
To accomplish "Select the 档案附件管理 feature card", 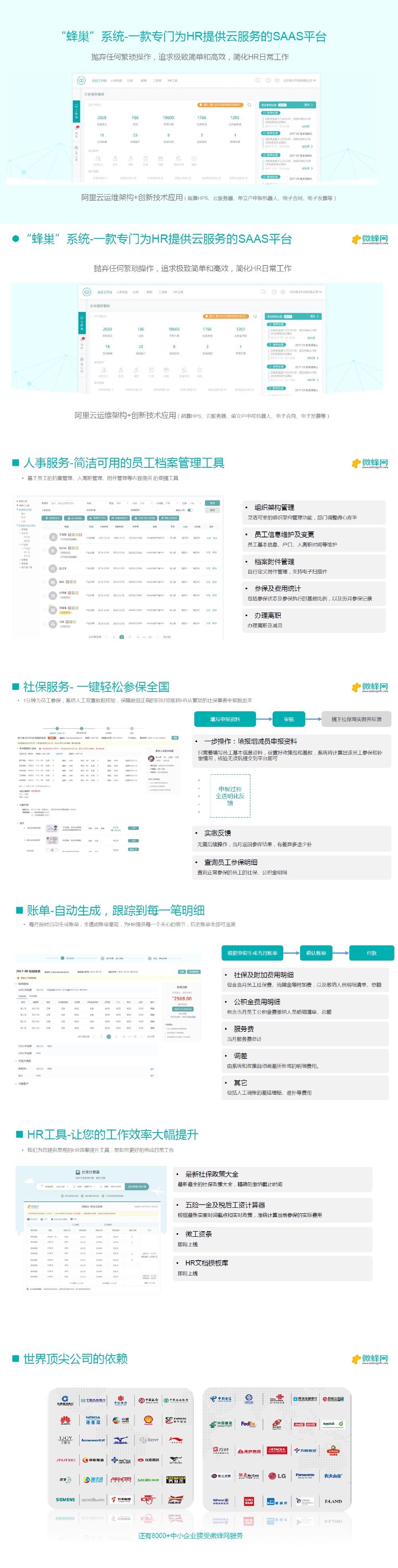I will click(313, 566).
